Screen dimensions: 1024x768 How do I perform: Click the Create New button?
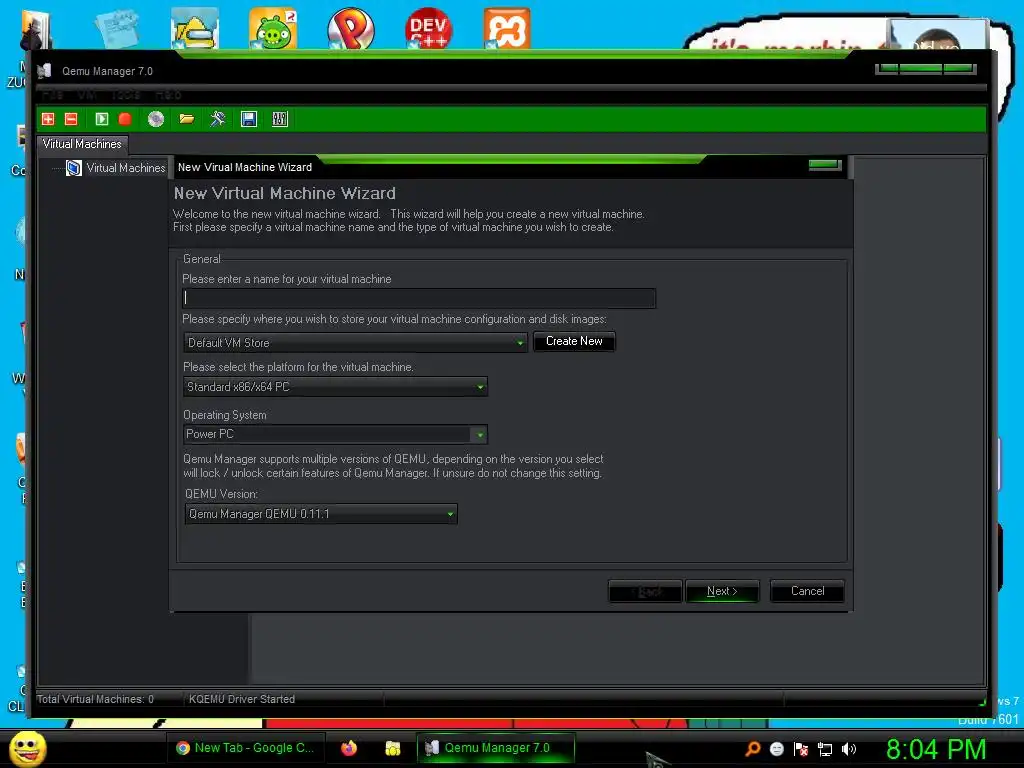click(574, 341)
